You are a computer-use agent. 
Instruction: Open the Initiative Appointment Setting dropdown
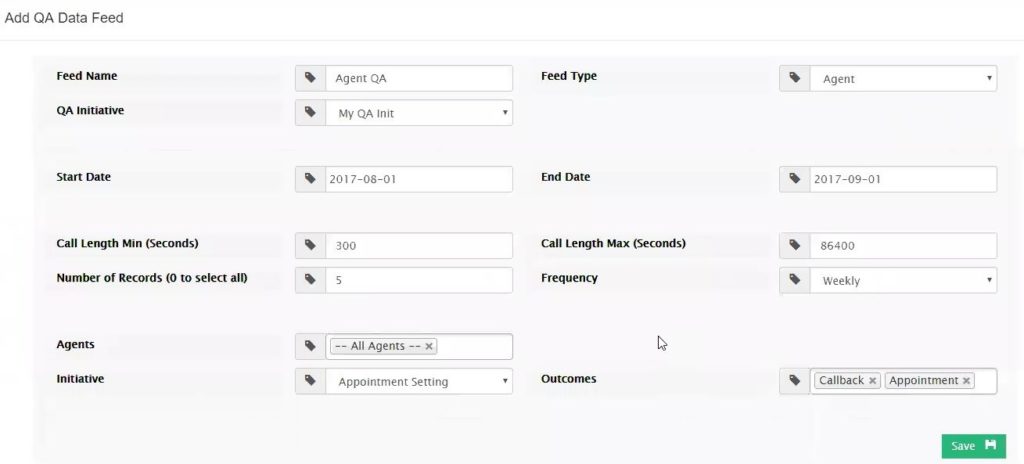point(419,381)
